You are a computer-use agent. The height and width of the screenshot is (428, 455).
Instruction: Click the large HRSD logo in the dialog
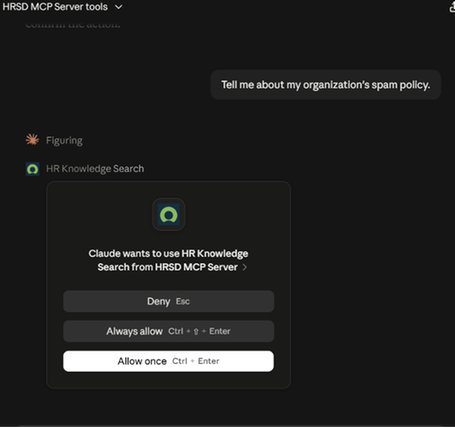[169, 215]
